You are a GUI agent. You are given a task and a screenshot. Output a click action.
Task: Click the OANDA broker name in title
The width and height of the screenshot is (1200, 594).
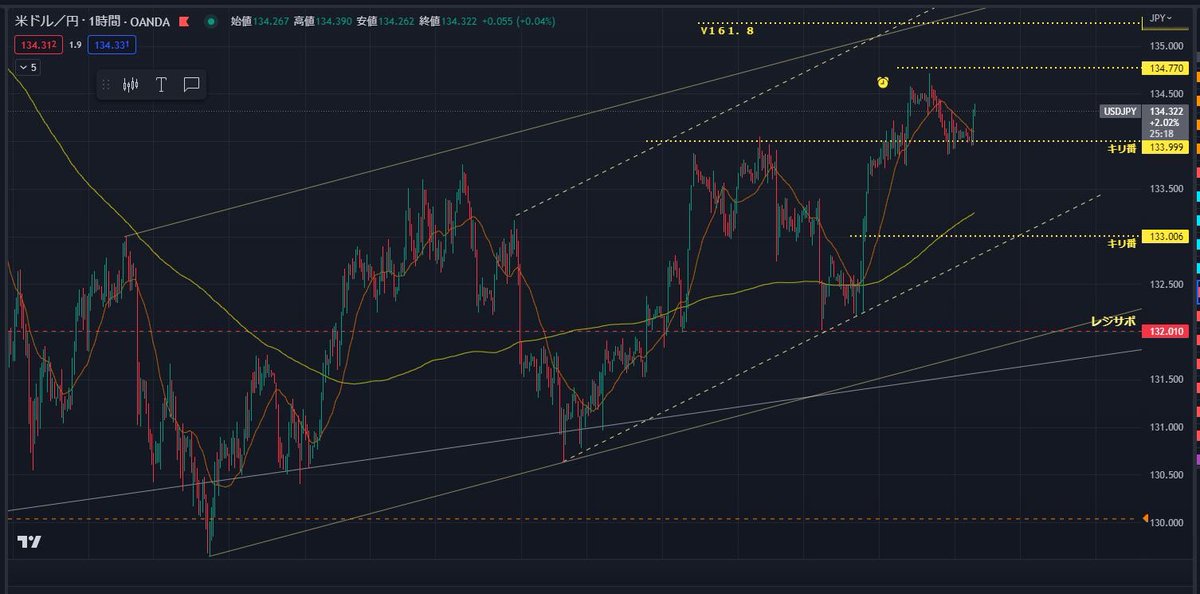tap(148, 20)
